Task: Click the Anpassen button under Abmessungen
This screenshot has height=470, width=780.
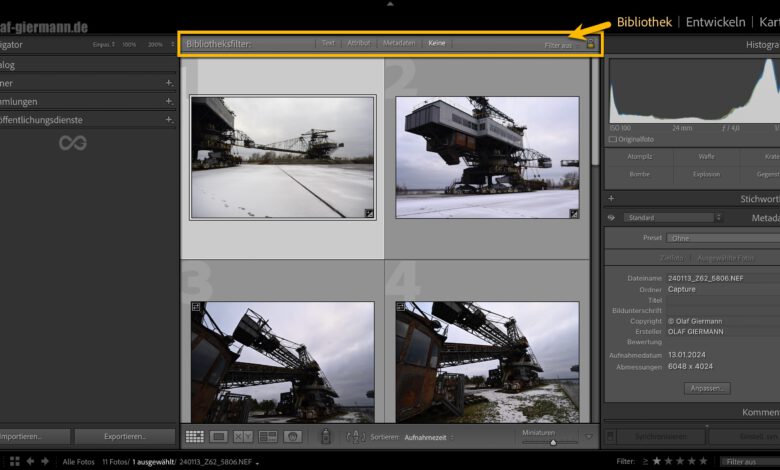Action: 707,387
